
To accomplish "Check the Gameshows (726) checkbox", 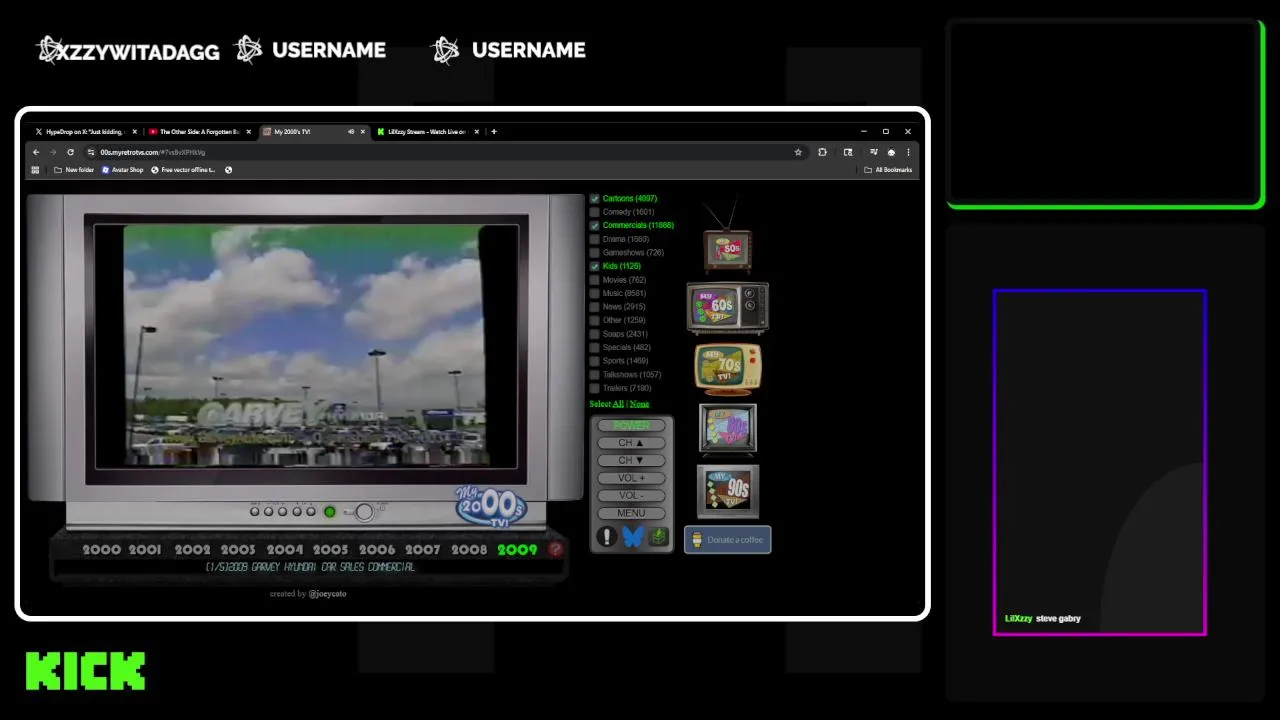I will [x=594, y=253].
